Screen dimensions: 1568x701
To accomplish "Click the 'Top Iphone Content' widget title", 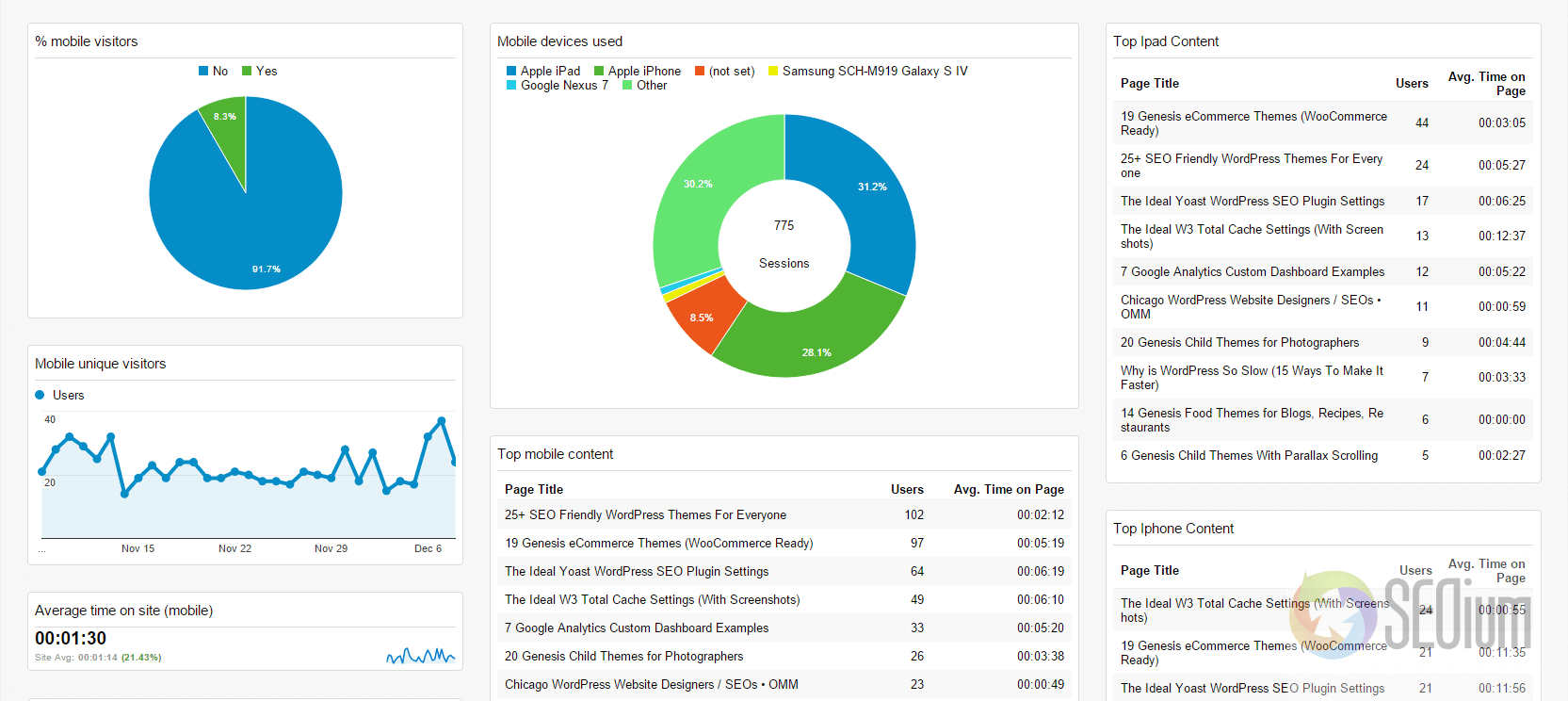I will [1173, 529].
